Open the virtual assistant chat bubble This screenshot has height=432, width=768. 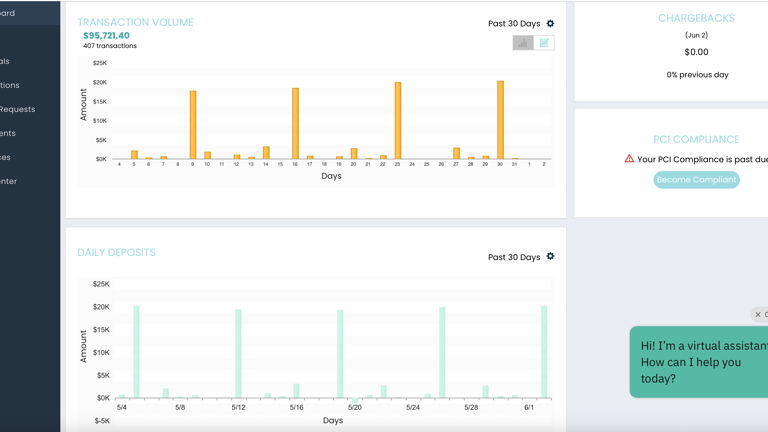pyautogui.click(x=700, y=362)
